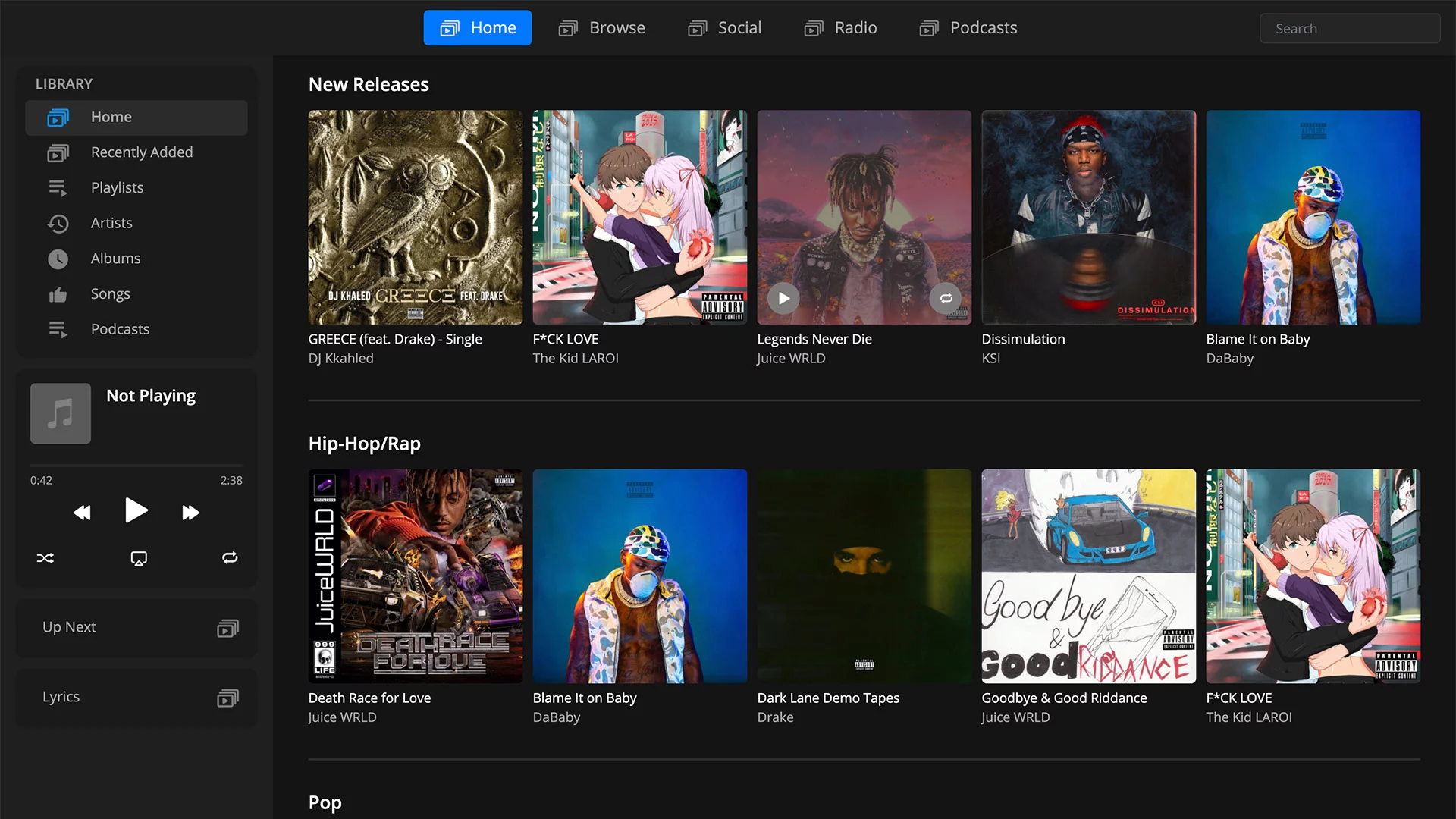This screenshot has height=819, width=1456.
Task: Select Home in the Library sidebar
Action: pyautogui.click(x=136, y=118)
